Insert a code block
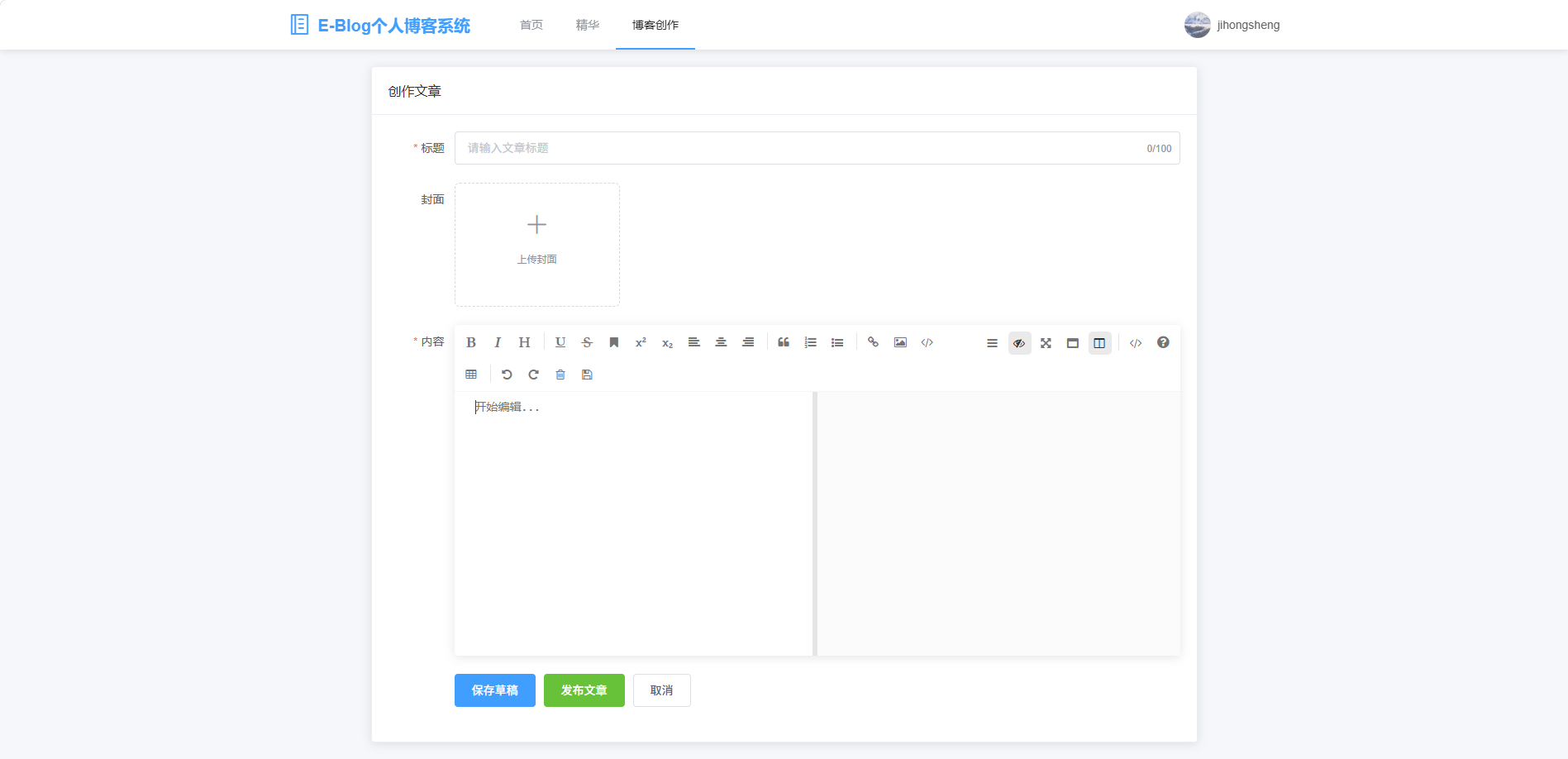This screenshot has width=1568, height=759. (927, 342)
